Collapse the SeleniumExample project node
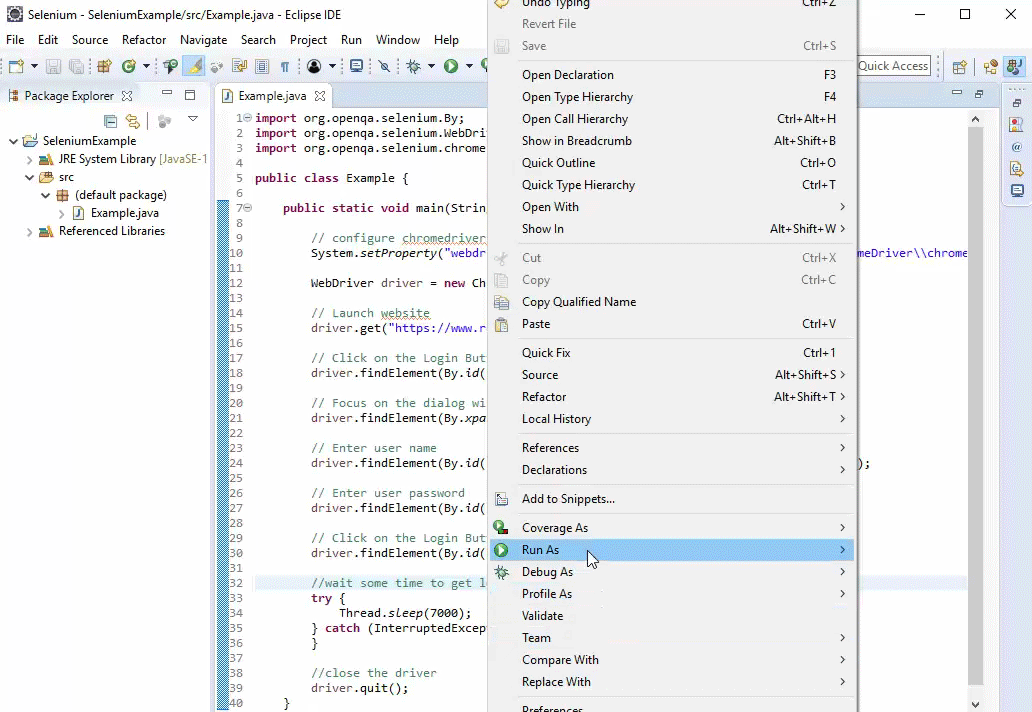 click(x=13, y=141)
